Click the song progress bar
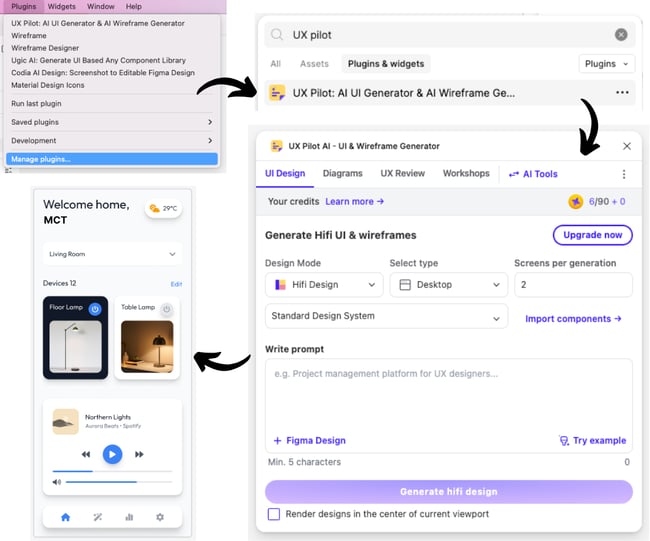Viewport: 650px width, 541px height. tap(112, 471)
